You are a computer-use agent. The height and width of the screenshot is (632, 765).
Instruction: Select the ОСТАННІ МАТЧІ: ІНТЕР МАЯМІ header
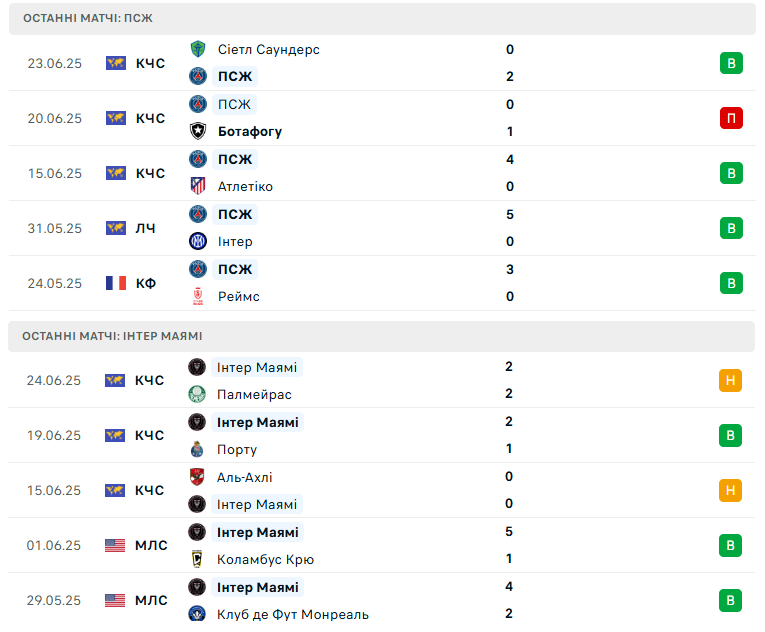point(382,336)
